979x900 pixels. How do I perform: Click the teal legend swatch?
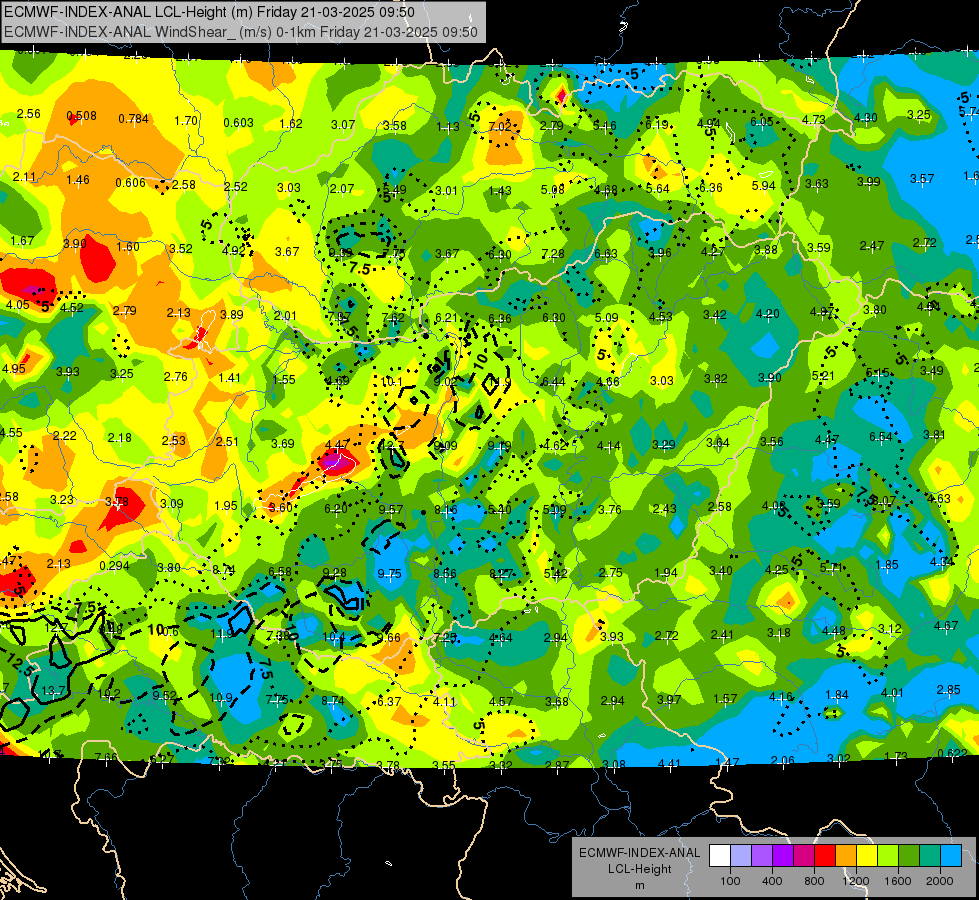(x=930, y=856)
